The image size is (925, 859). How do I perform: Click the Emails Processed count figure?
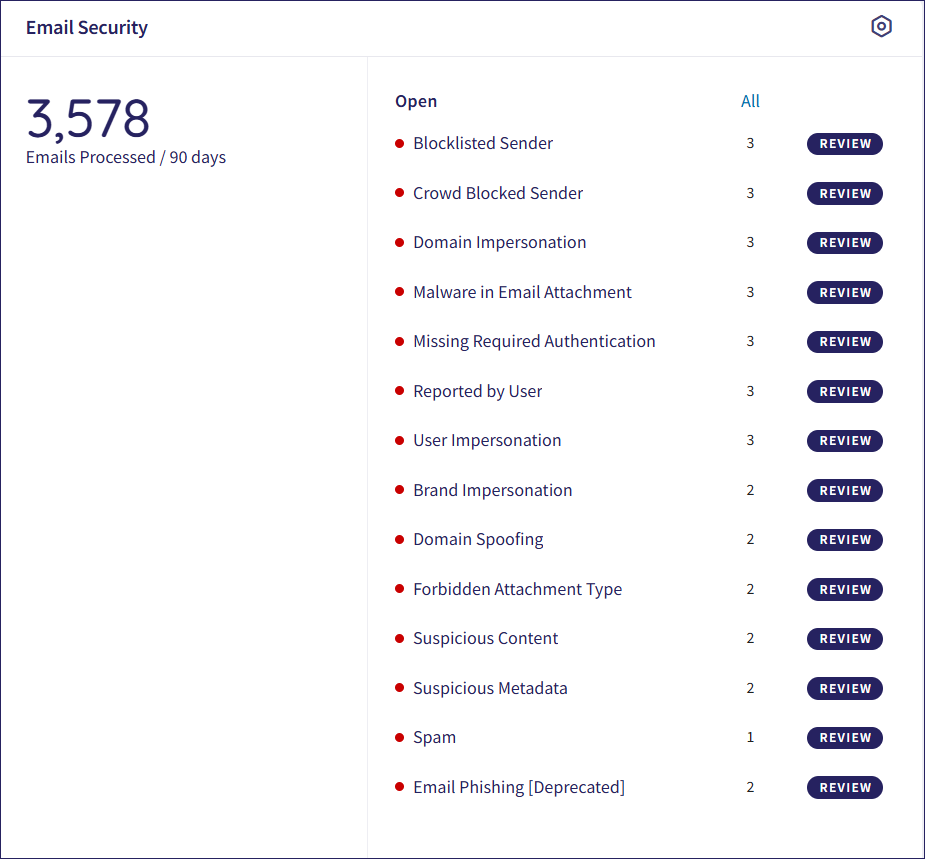[88, 118]
